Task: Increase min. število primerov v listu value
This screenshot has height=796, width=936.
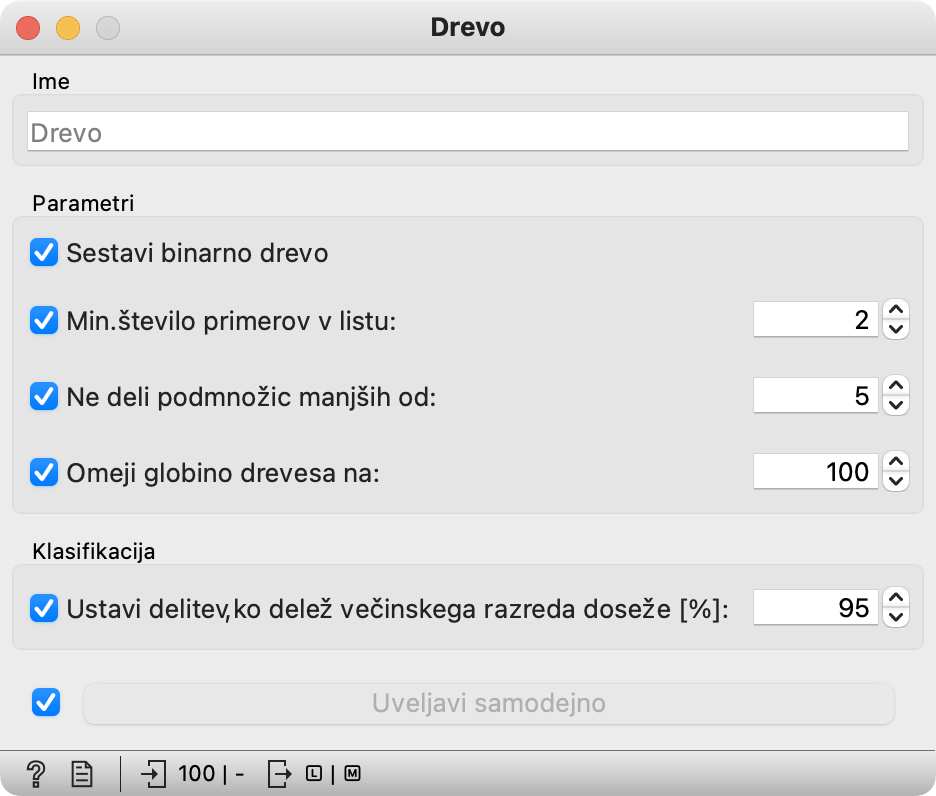Action: pos(896,310)
